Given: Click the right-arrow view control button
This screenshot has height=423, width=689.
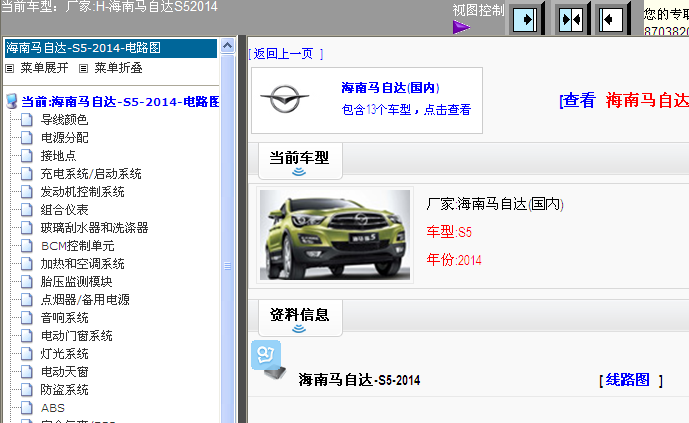Looking at the screenshot, I should coord(525,19).
